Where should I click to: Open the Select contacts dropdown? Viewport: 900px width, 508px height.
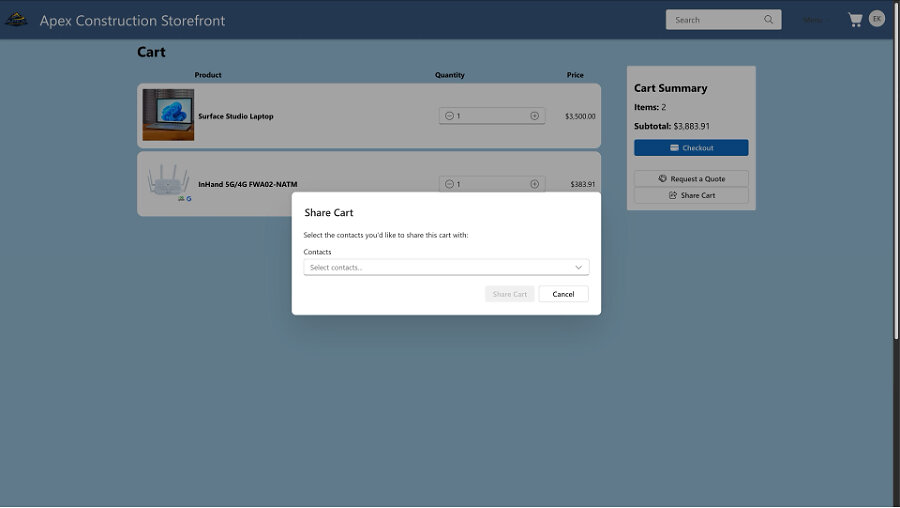(x=446, y=267)
